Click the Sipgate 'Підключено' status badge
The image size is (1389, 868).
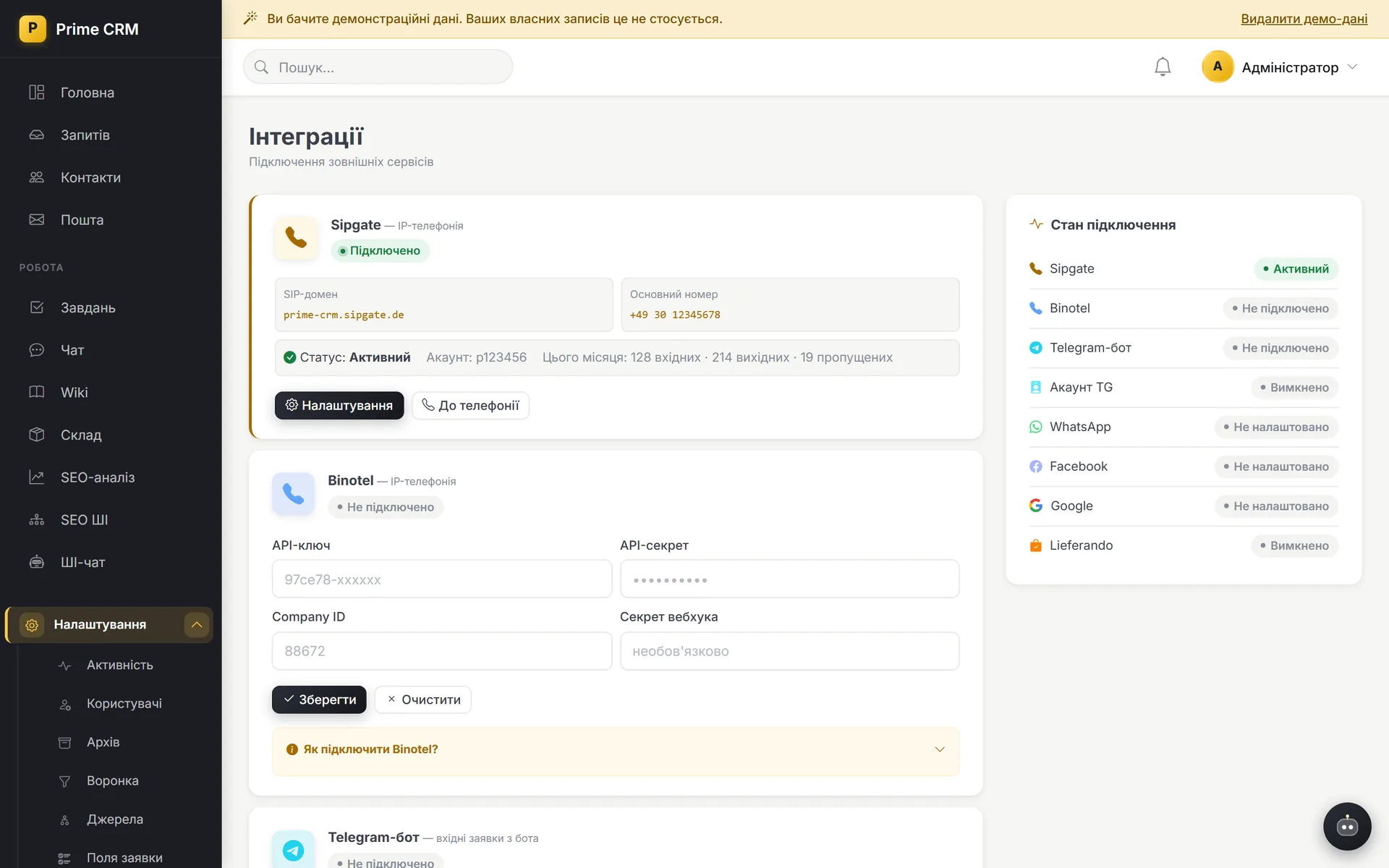click(x=381, y=250)
